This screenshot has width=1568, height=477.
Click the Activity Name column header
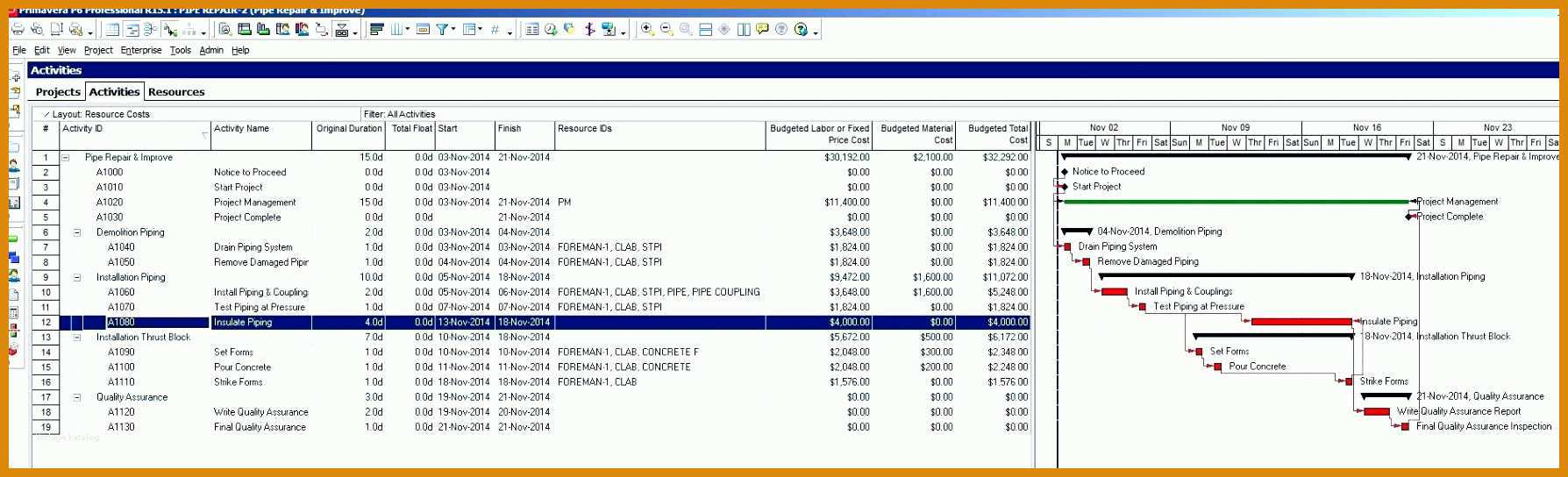[261, 135]
